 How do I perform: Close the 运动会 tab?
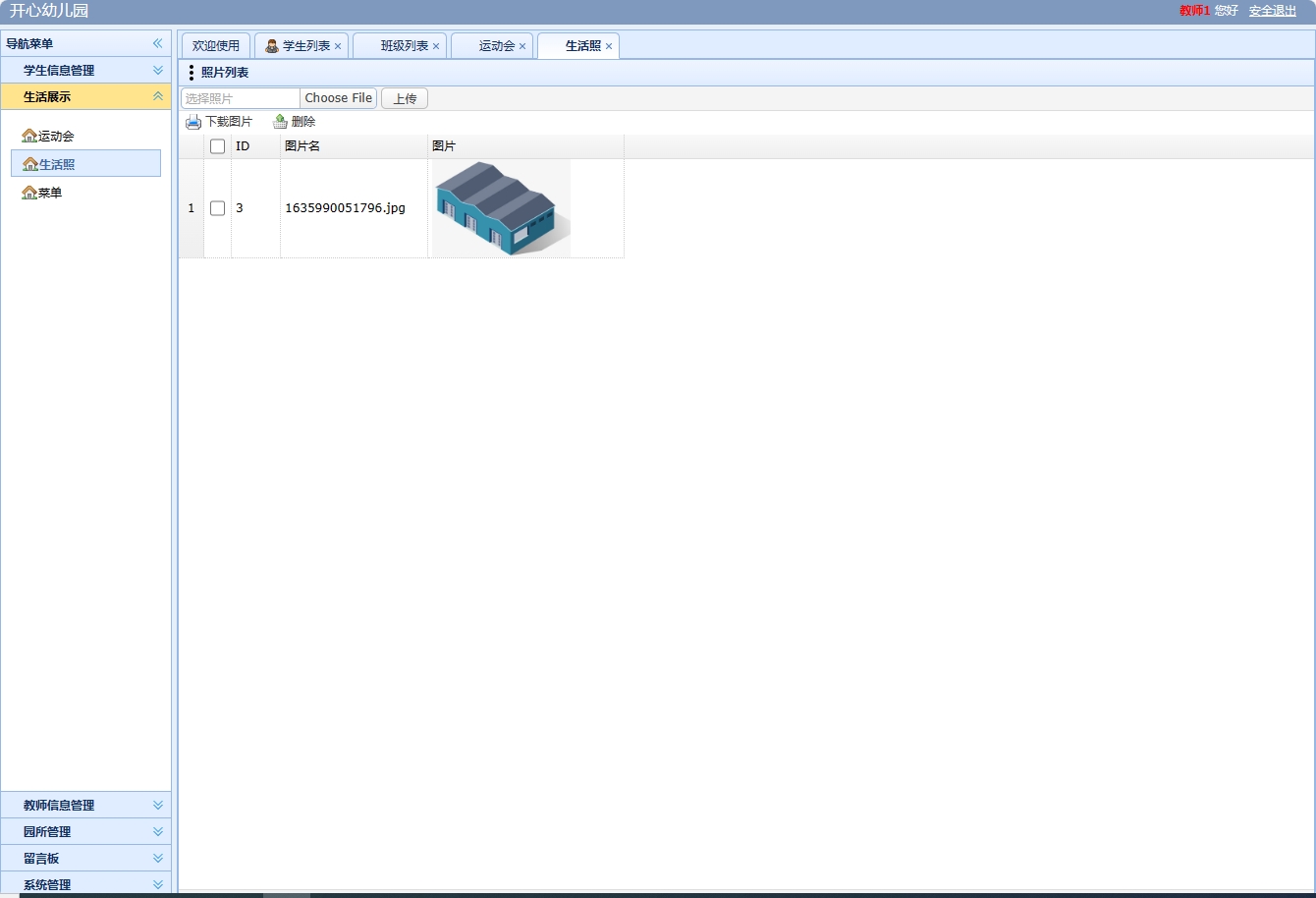tap(522, 46)
